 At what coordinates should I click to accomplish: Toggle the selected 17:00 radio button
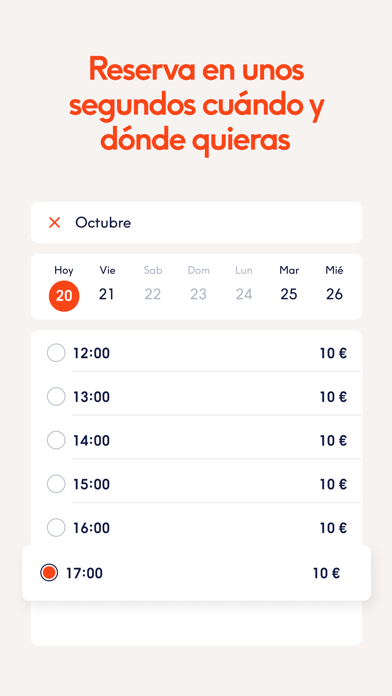tap(49, 573)
